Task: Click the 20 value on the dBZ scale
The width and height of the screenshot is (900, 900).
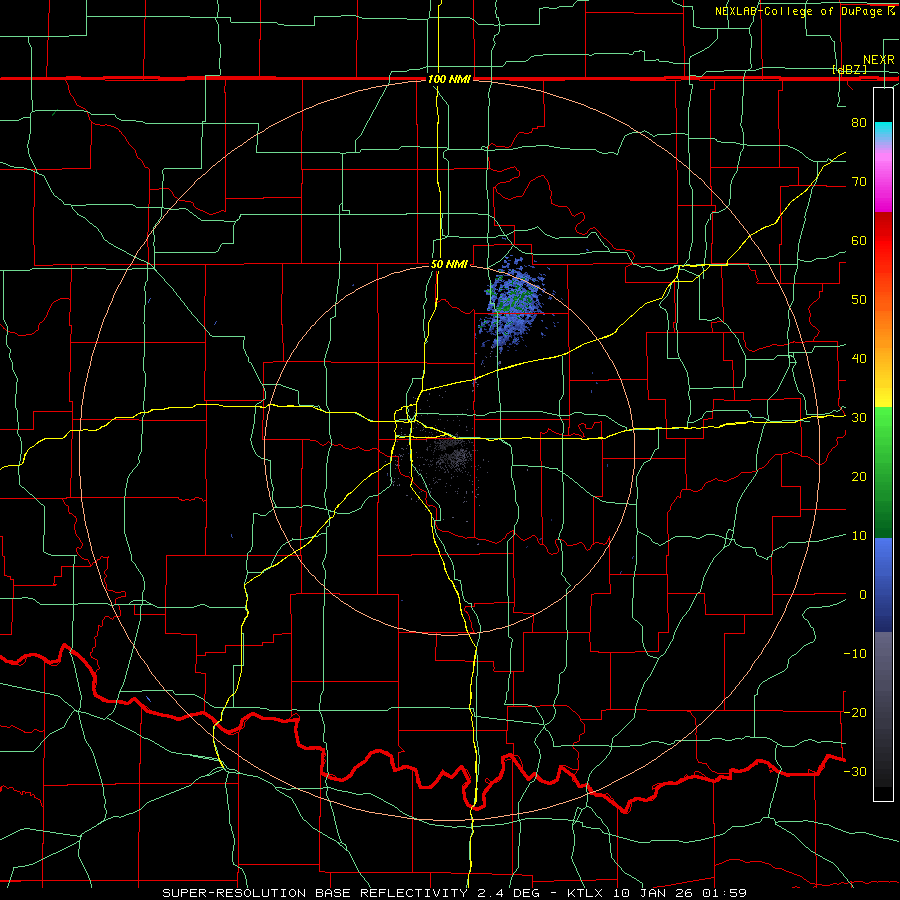Action: click(x=859, y=476)
